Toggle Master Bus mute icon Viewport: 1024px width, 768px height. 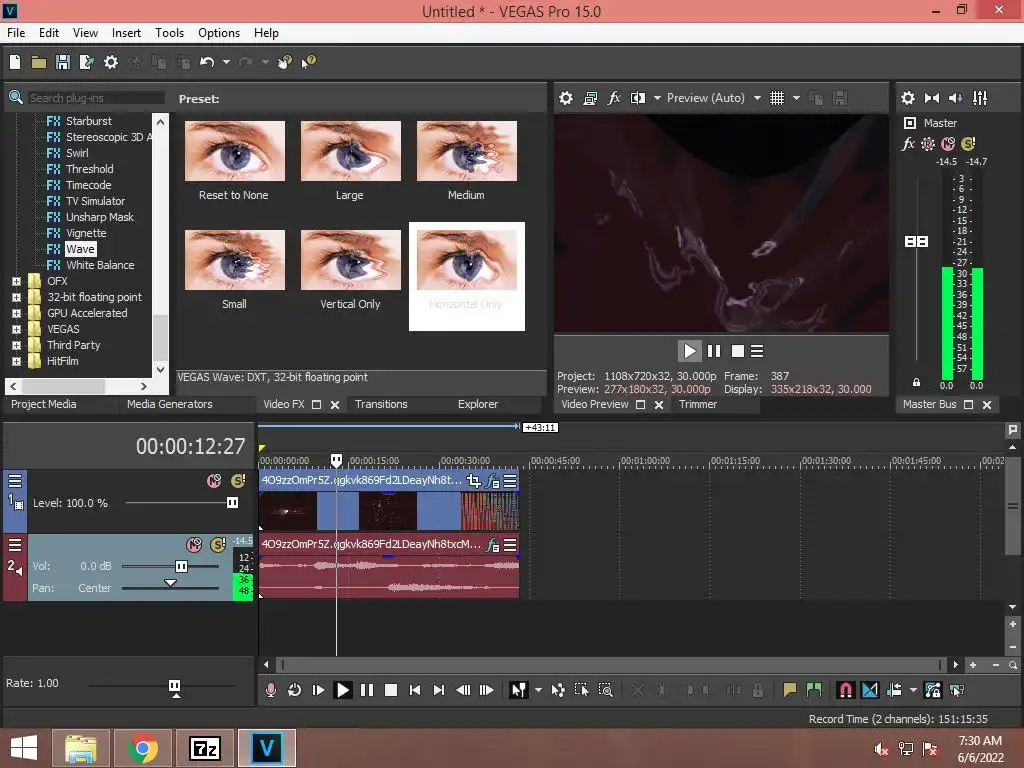pyautogui.click(x=948, y=144)
